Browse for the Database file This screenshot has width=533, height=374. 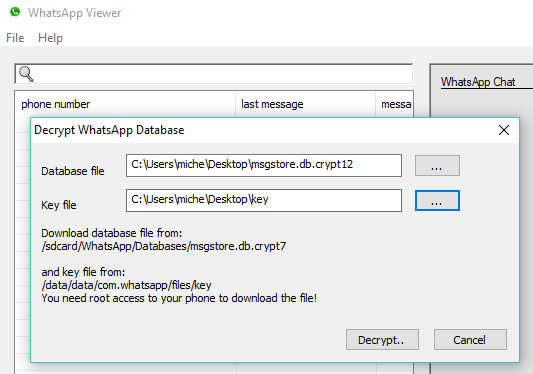pos(437,166)
